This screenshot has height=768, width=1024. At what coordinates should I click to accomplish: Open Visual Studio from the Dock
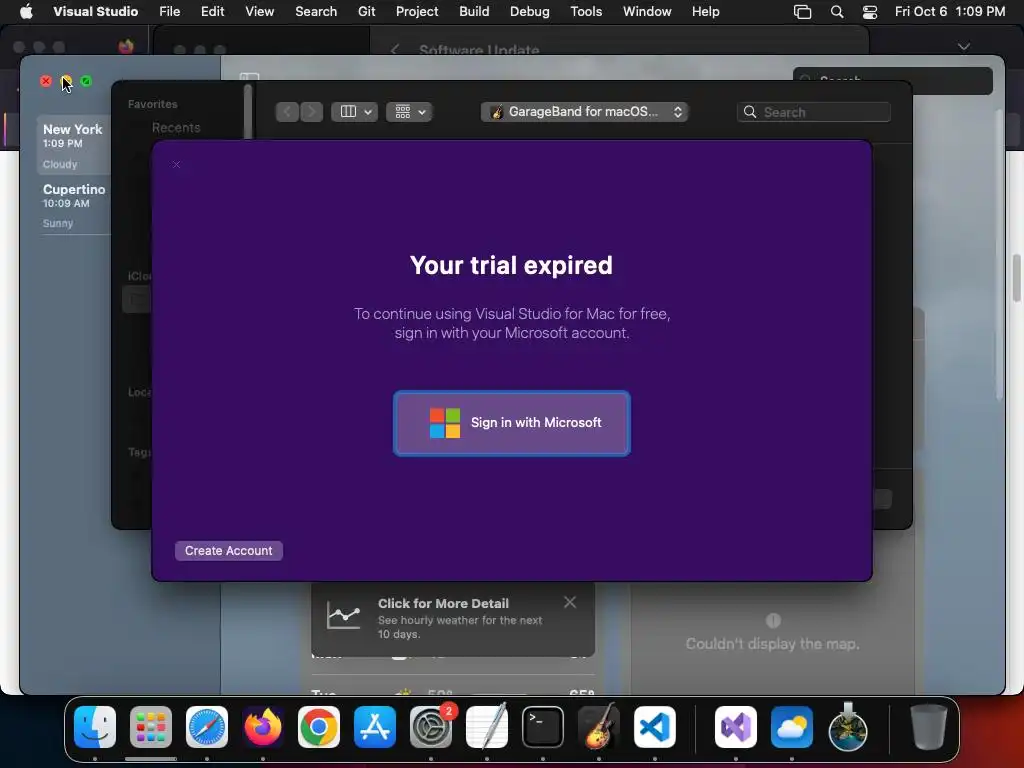coord(736,727)
